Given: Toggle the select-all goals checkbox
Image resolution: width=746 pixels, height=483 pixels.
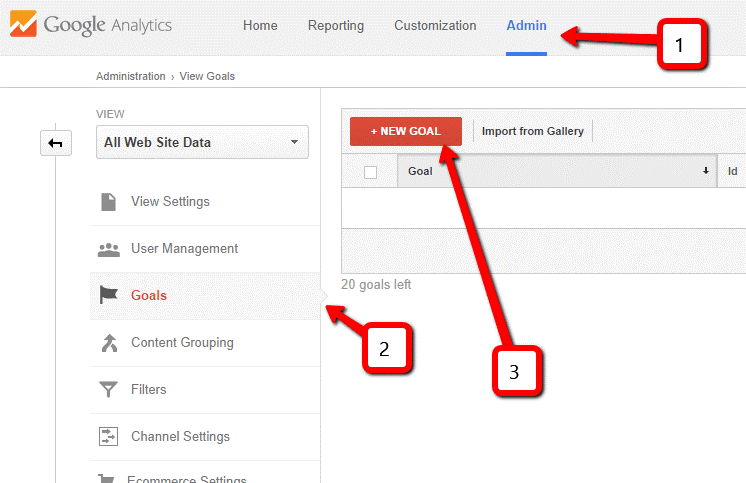Looking at the screenshot, I should 370,172.
